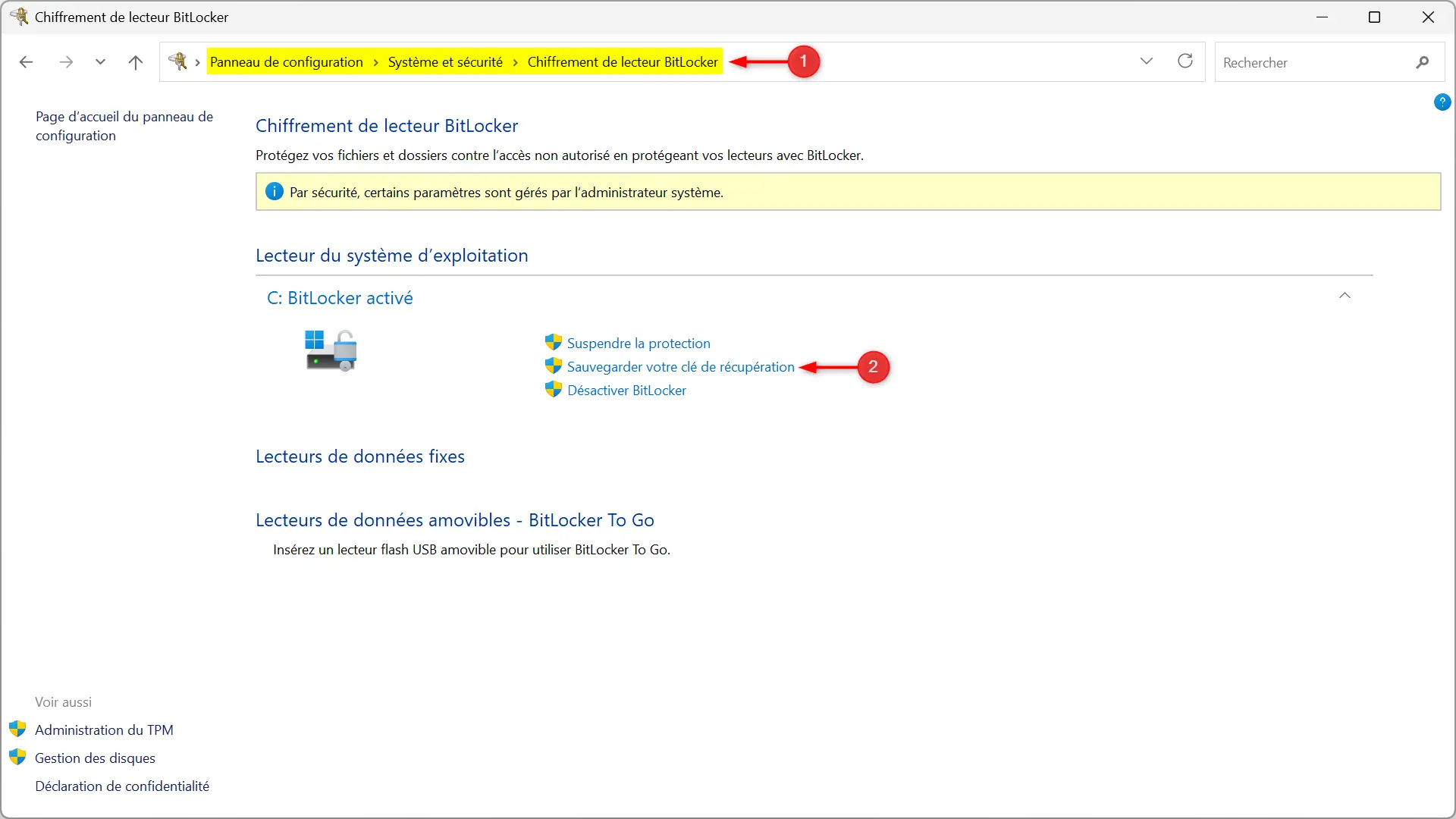The image size is (1456, 819).
Task: Click shield icon beside Administration du TPM
Action: 17,730
